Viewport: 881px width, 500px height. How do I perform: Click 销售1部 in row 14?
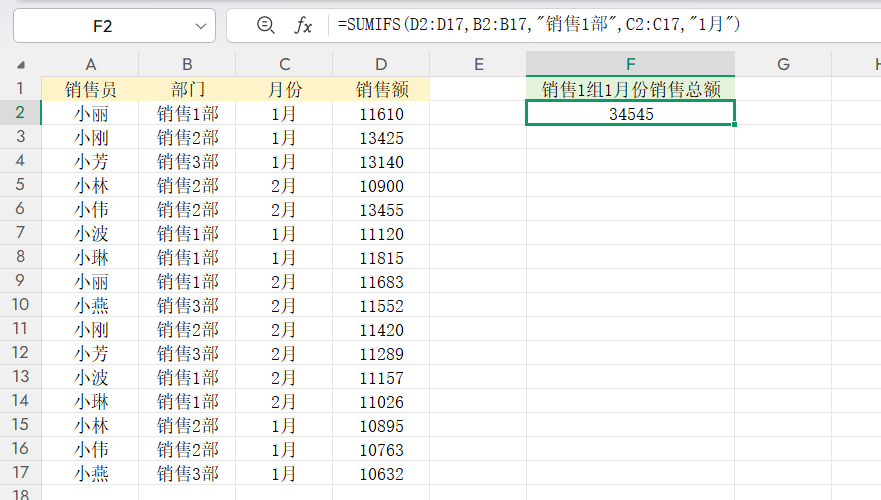(x=187, y=402)
